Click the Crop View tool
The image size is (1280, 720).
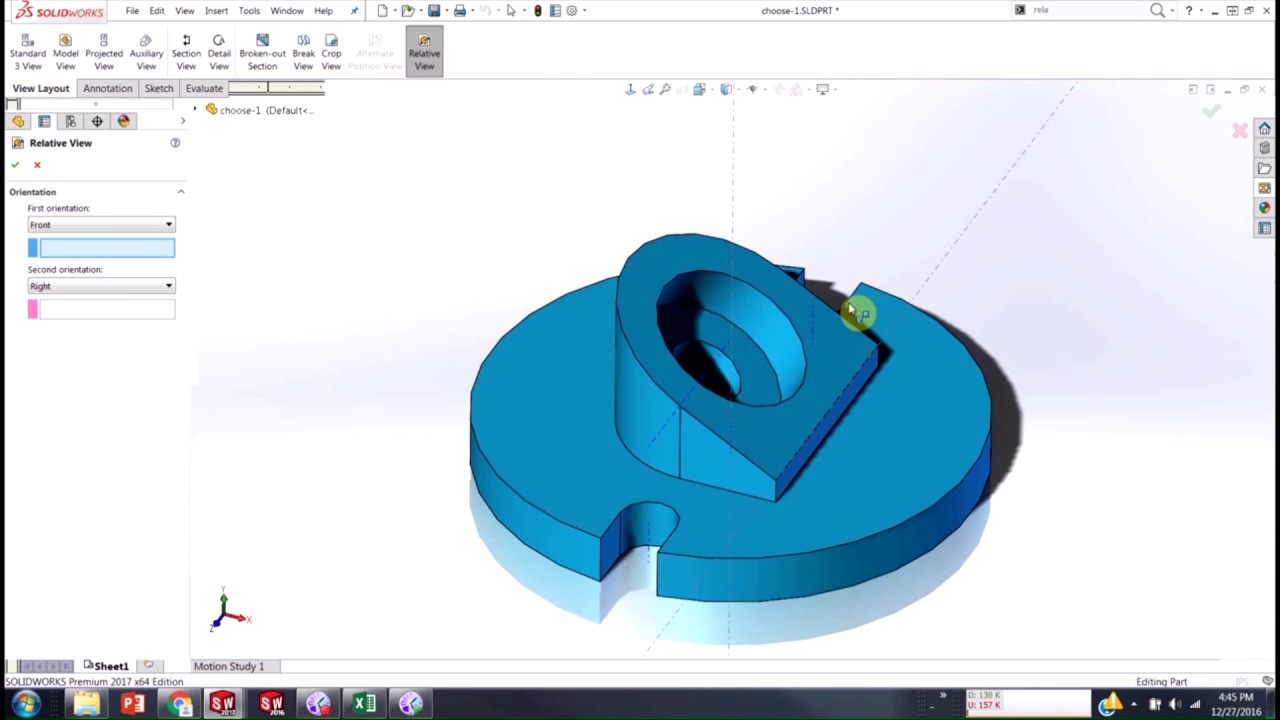[x=331, y=52]
